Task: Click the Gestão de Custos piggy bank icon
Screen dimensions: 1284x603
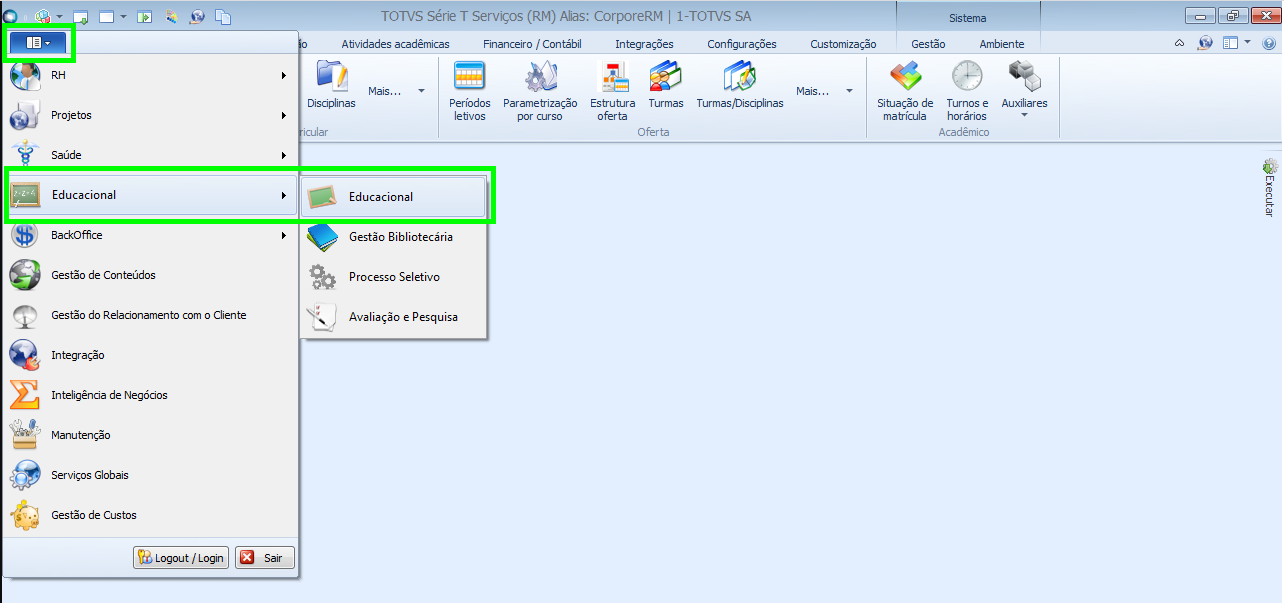Action: pos(25,516)
